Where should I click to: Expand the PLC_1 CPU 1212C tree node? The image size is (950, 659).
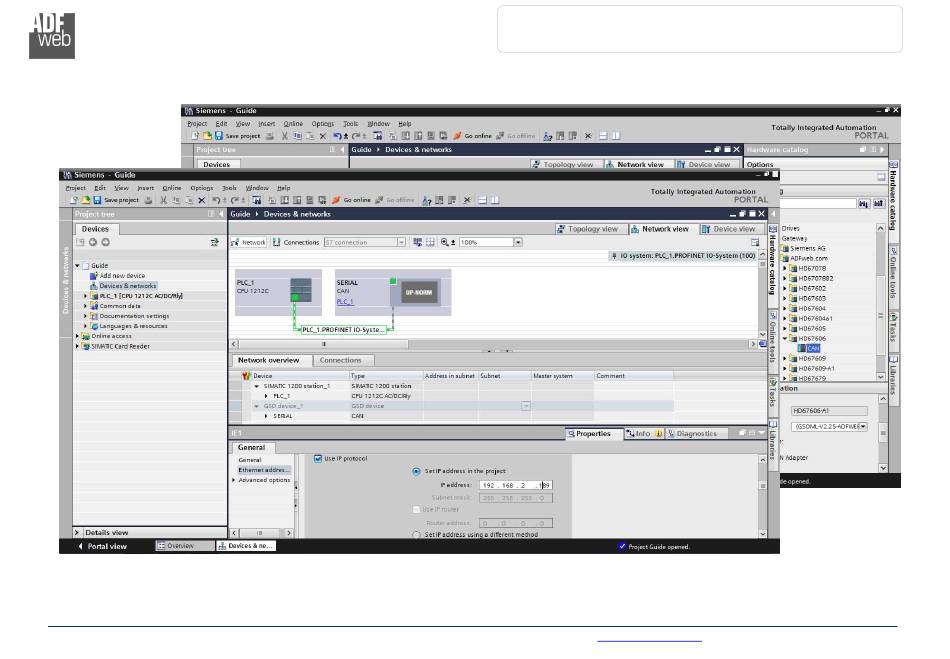pyautogui.click(x=85, y=296)
